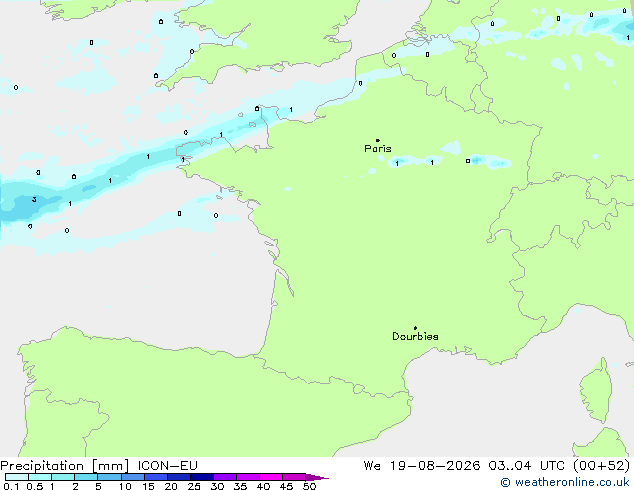Pick the palest swatch between 0.1 and 0.5
Screen dimensions: 634x490
click(x=17, y=477)
